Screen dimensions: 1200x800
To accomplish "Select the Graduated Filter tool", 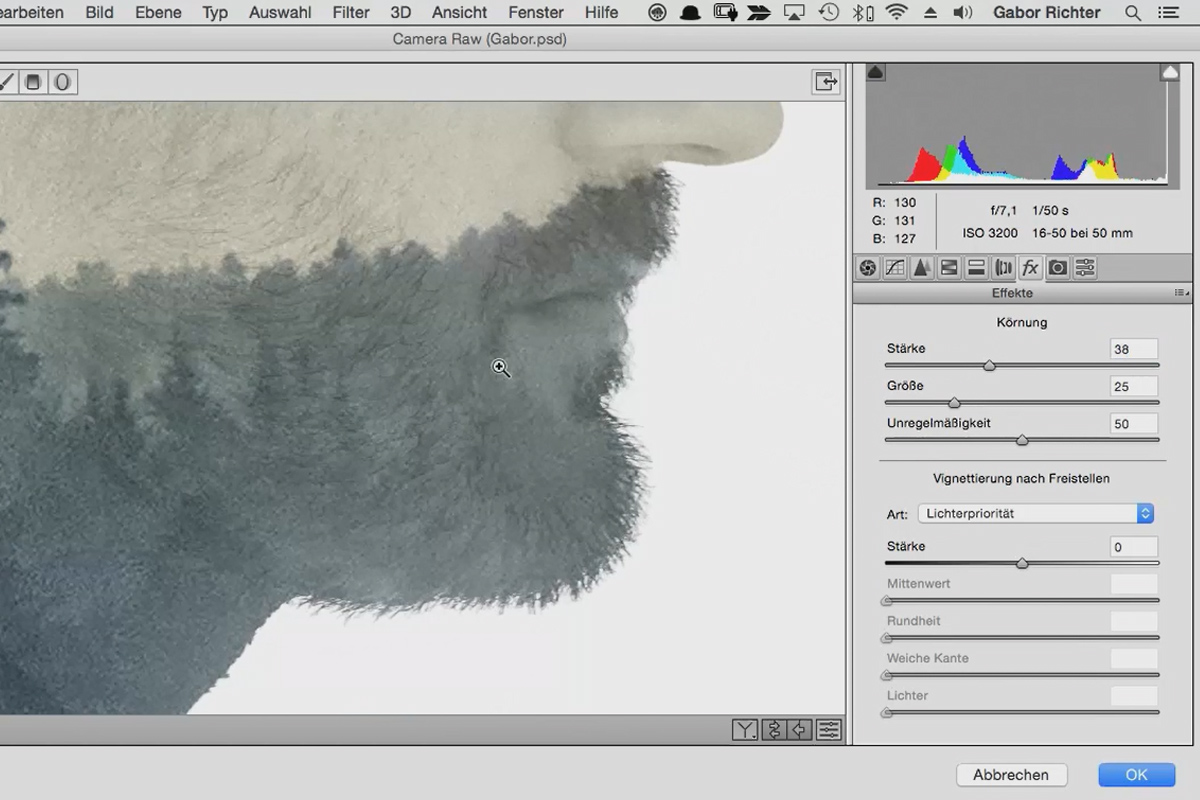I will point(33,82).
